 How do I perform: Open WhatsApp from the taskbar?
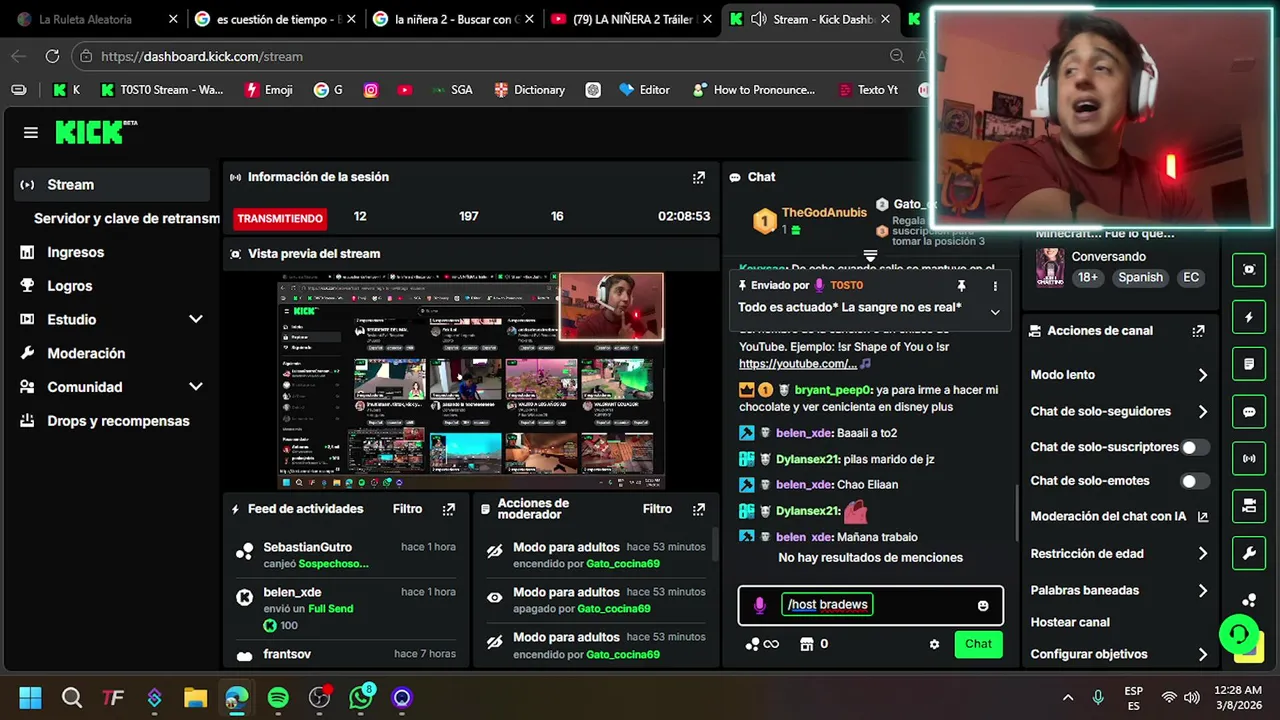(x=361, y=697)
